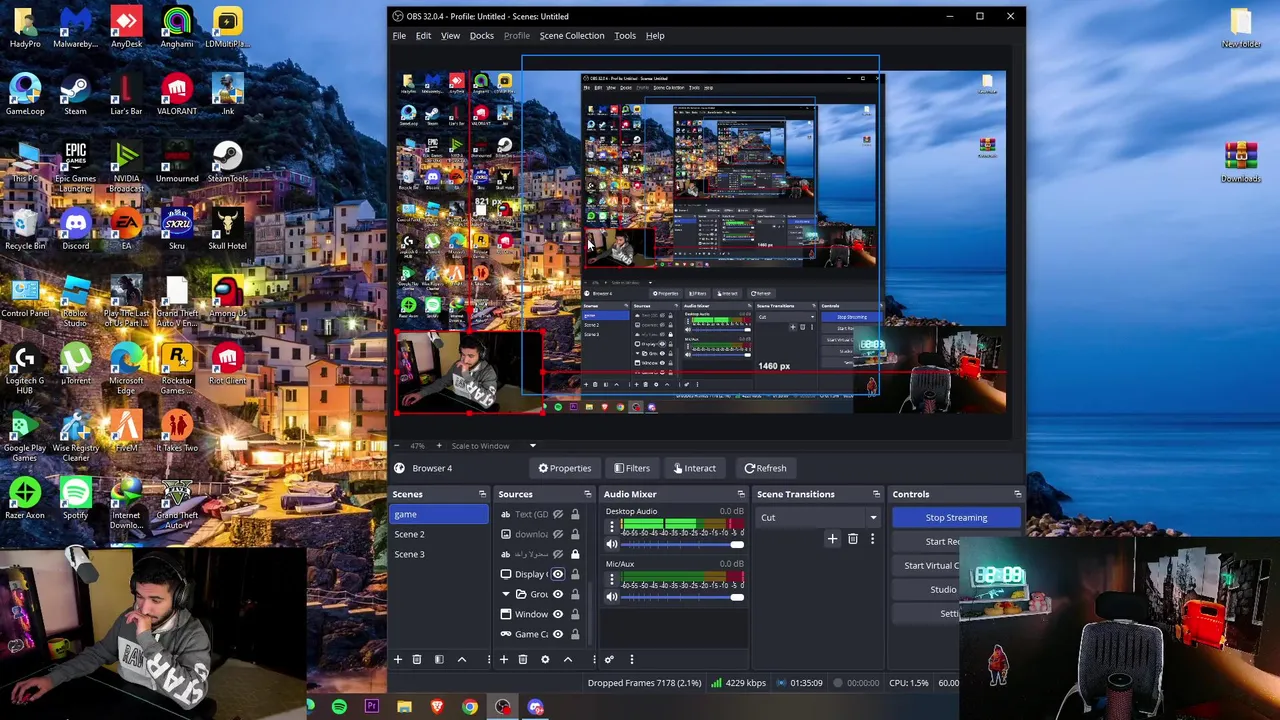
Task: Hide the Game Capture source
Action: tap(558, 634)
